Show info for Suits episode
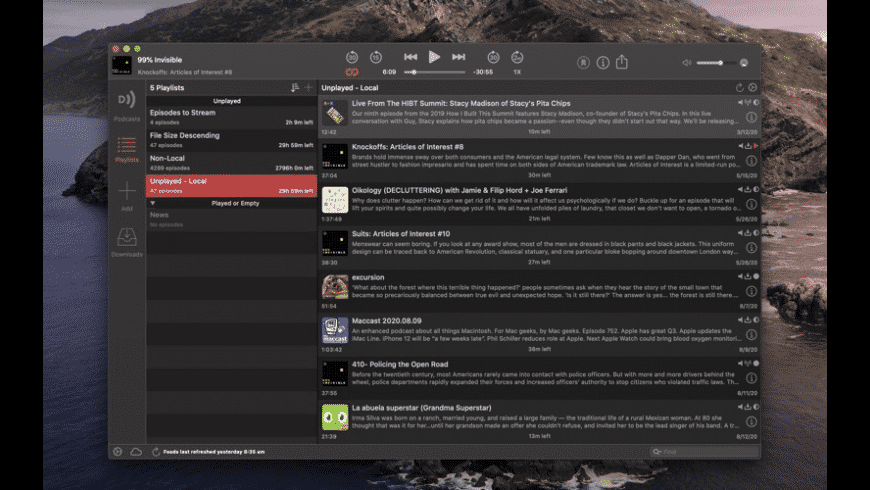 751,247
